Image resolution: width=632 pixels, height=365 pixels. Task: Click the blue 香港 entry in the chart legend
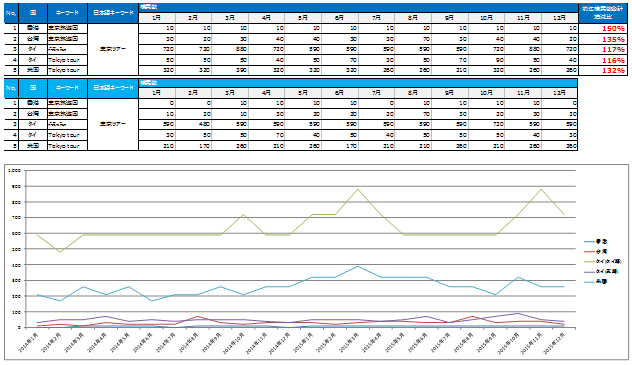596,241
